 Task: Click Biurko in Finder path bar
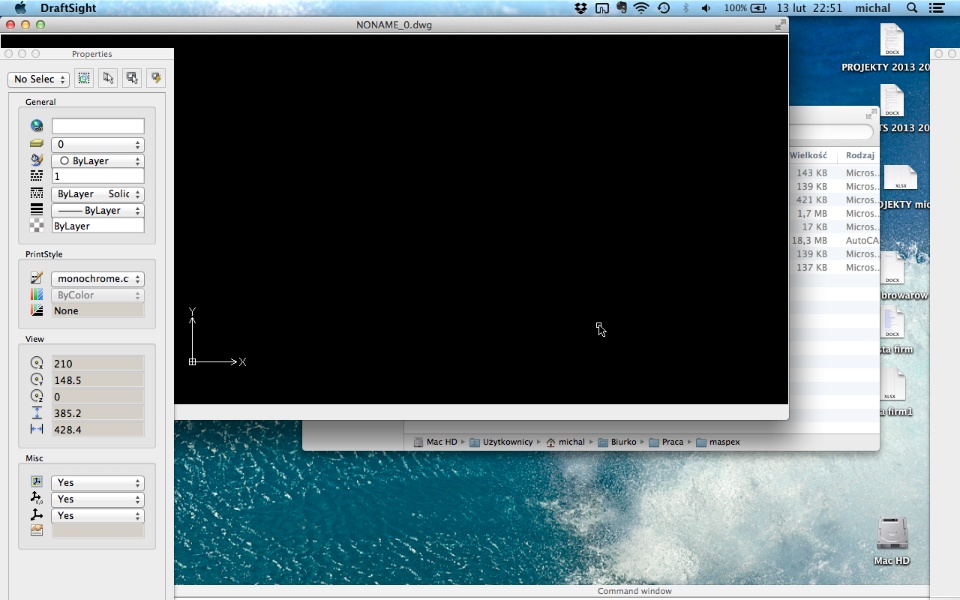point(617,442)
